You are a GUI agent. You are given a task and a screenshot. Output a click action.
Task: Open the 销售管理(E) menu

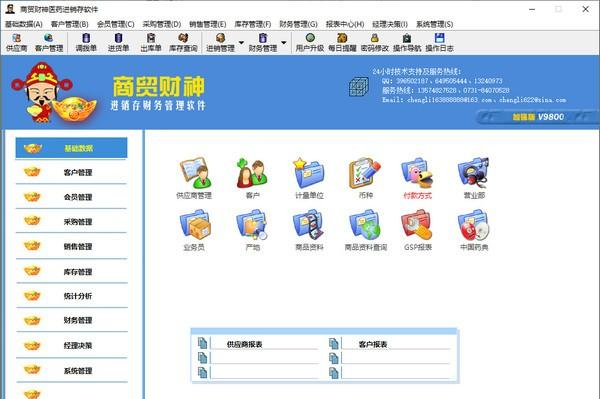[207, 24]
